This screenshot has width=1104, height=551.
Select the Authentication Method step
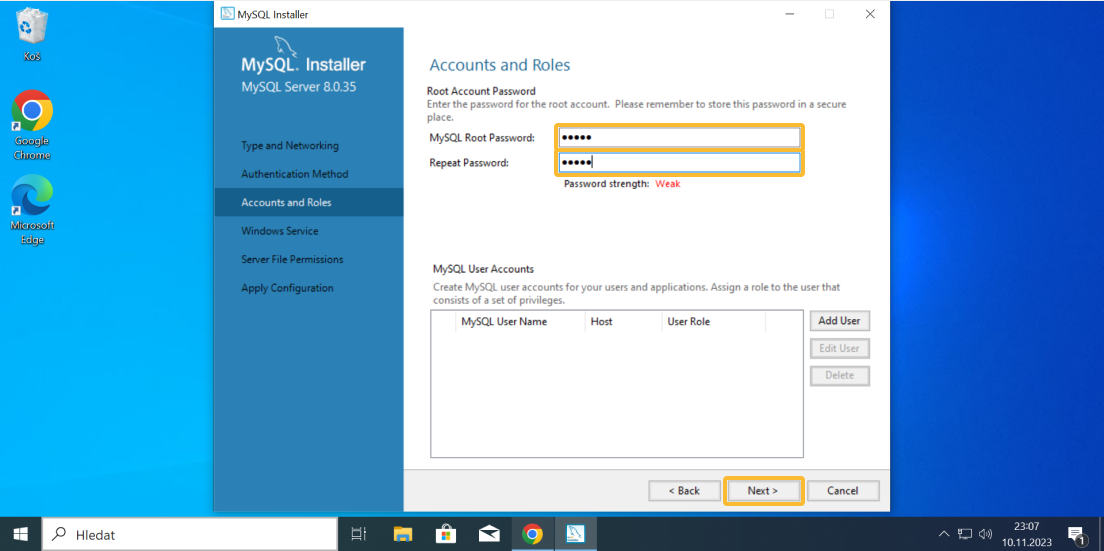295,174
